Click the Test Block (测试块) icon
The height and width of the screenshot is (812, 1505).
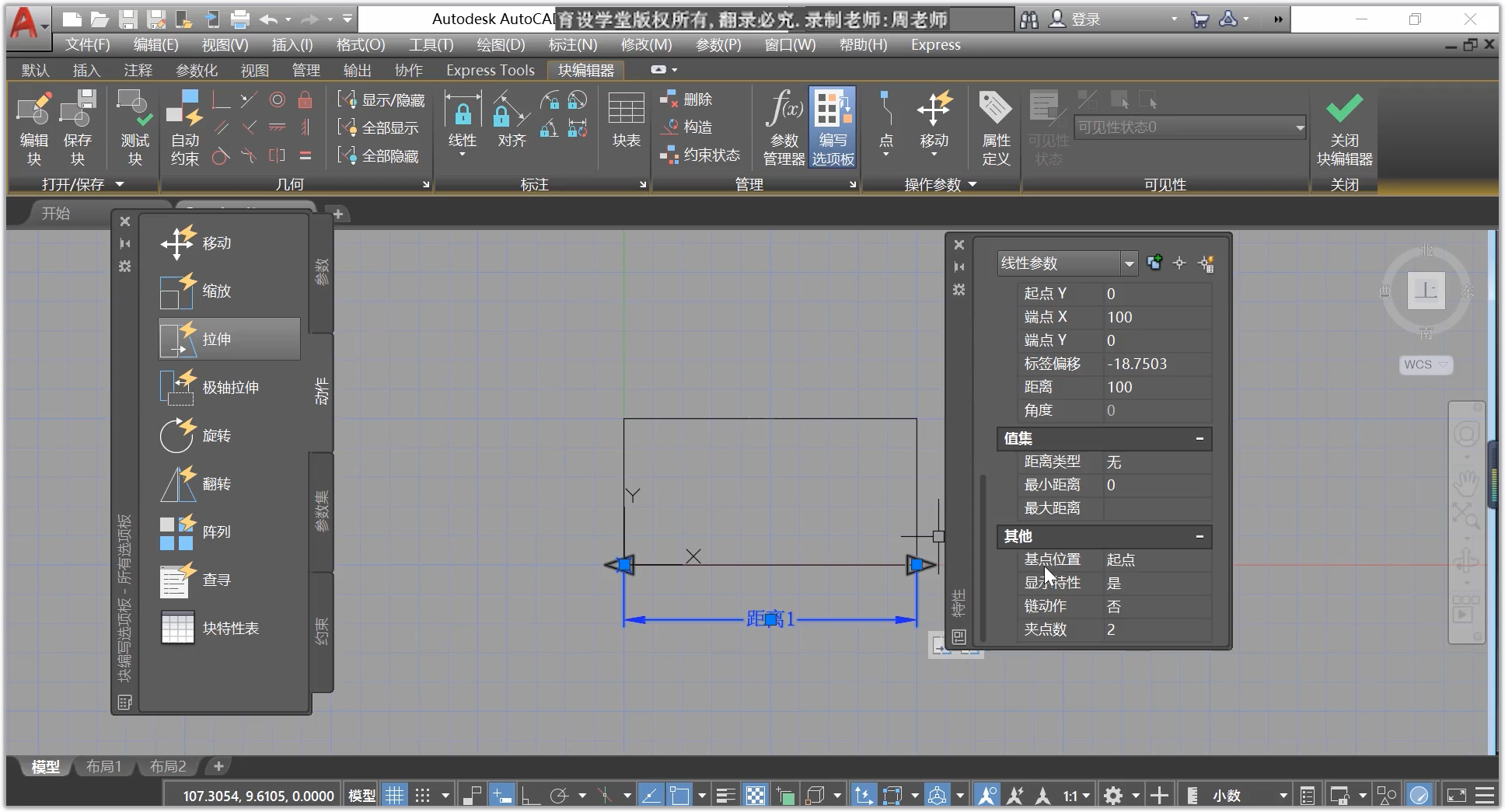pos(134,128)
